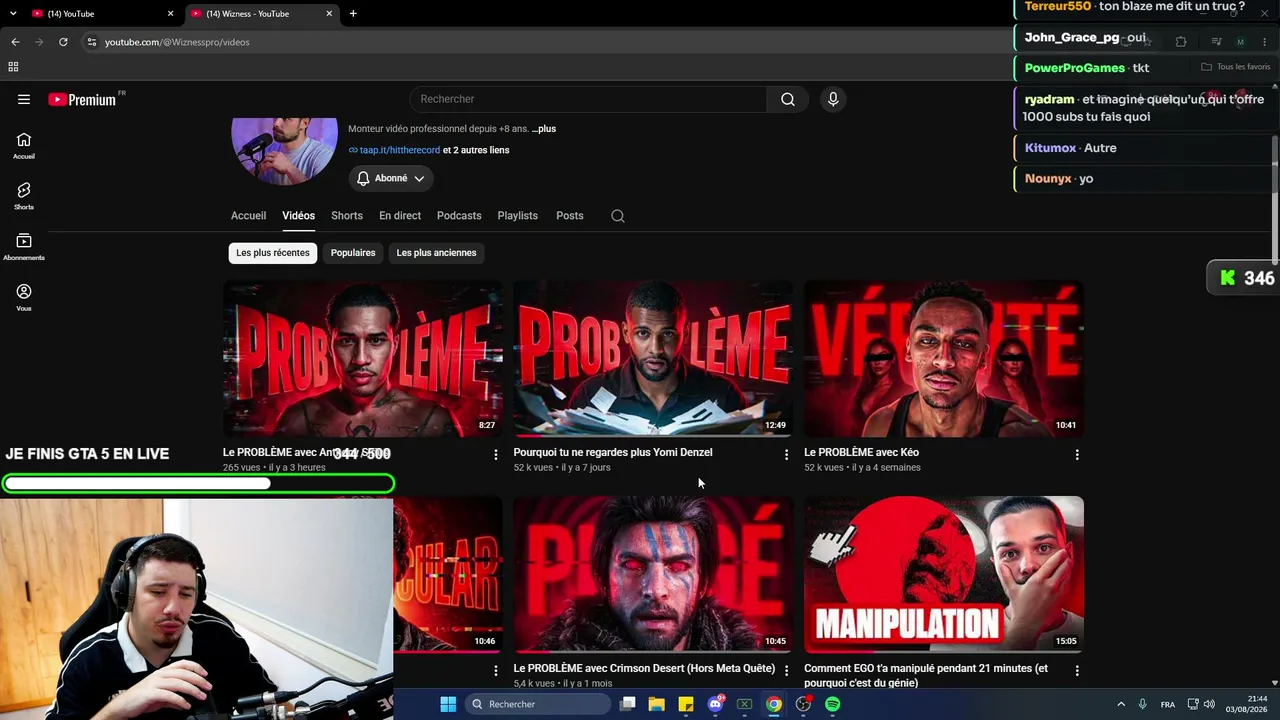Click the Chrome icon on the taskbar

[774, 704]
